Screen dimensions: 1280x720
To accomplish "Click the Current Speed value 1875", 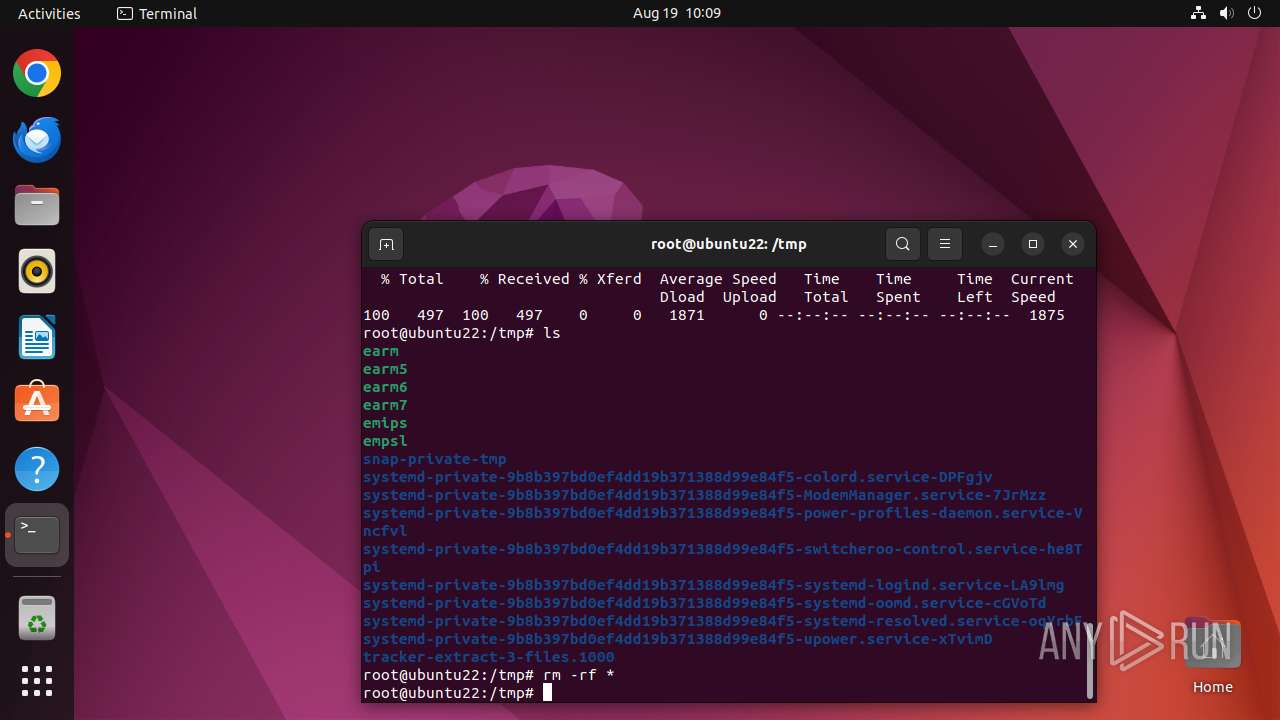I will [x=1047, y=315].
